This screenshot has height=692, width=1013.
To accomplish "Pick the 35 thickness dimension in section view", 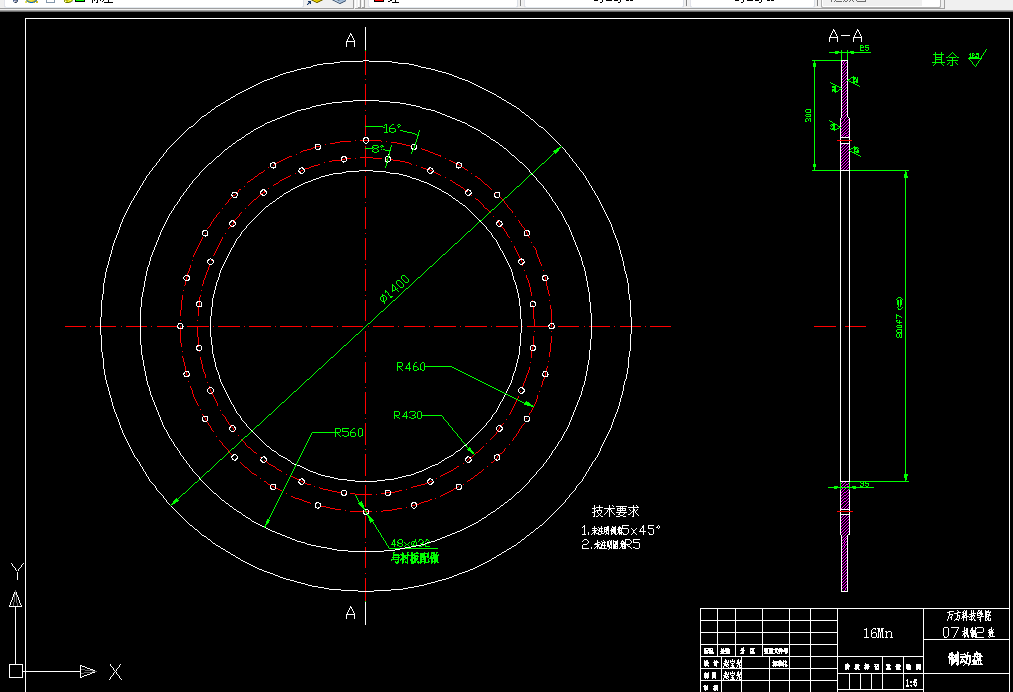I will pyautogui.click(x=864, y=484).
